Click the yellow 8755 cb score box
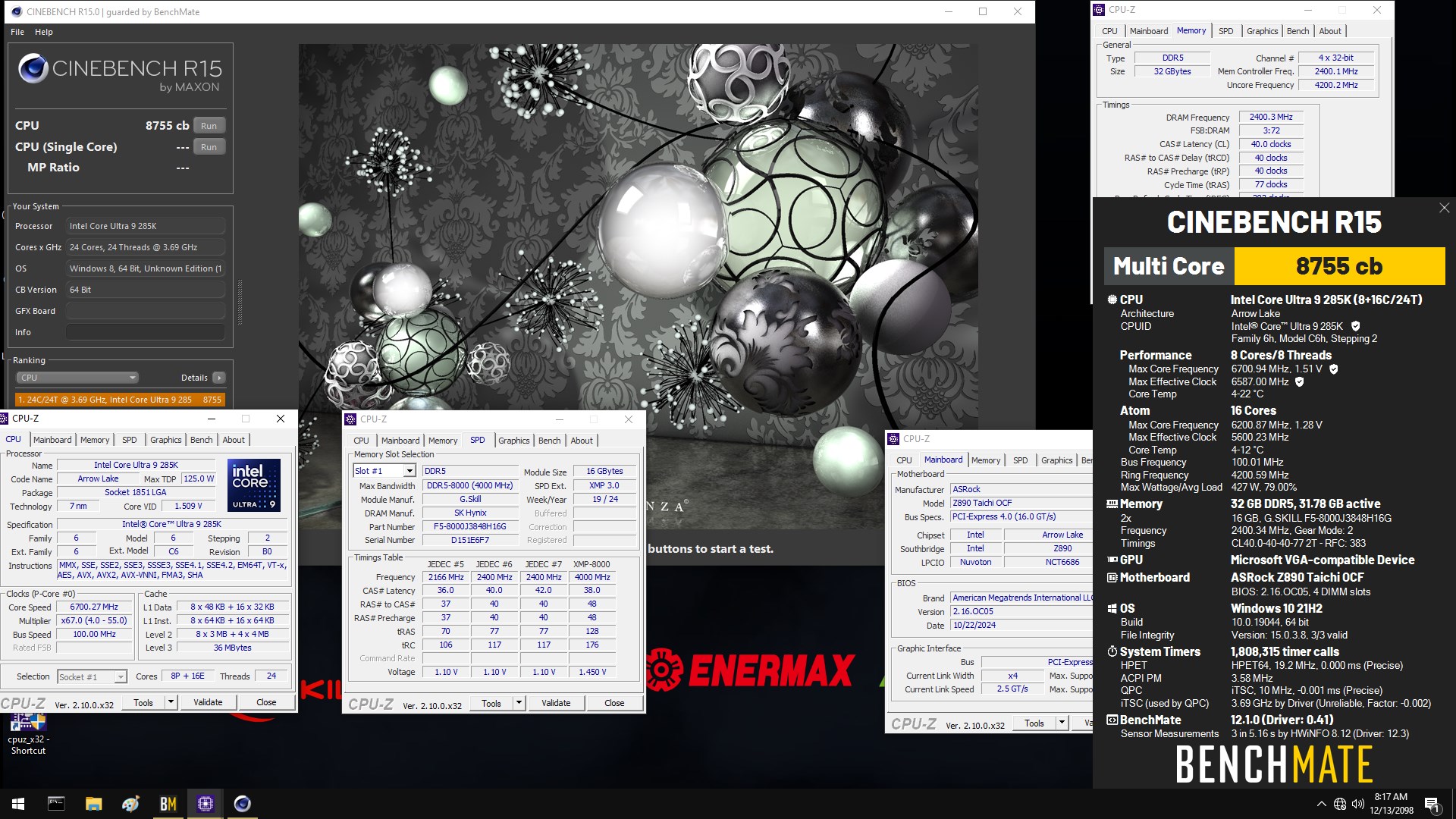The height and width of the screenshot is (819, 1456). (1339, 266)
